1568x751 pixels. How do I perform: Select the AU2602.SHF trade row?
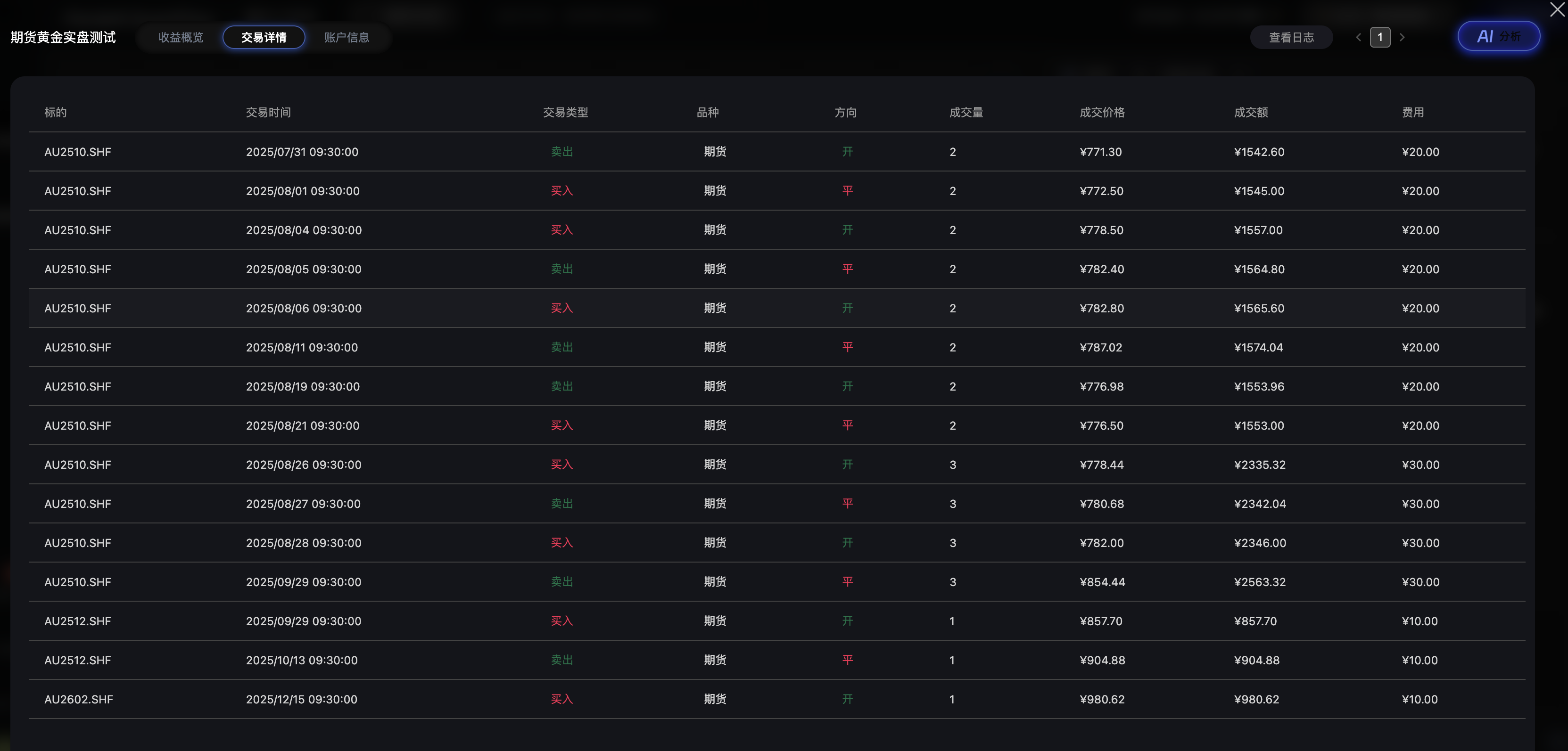777,699
